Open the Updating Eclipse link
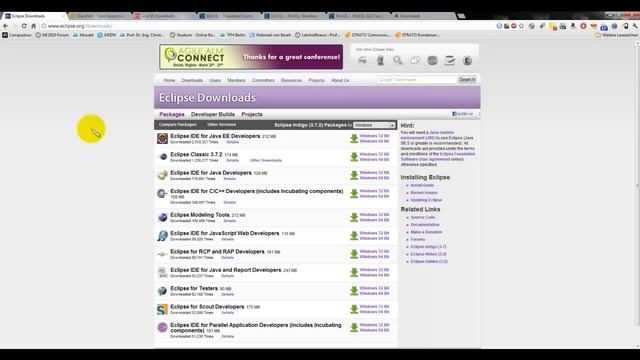The width and height of the screenshot is (640, 360). [x=426, y=200]
